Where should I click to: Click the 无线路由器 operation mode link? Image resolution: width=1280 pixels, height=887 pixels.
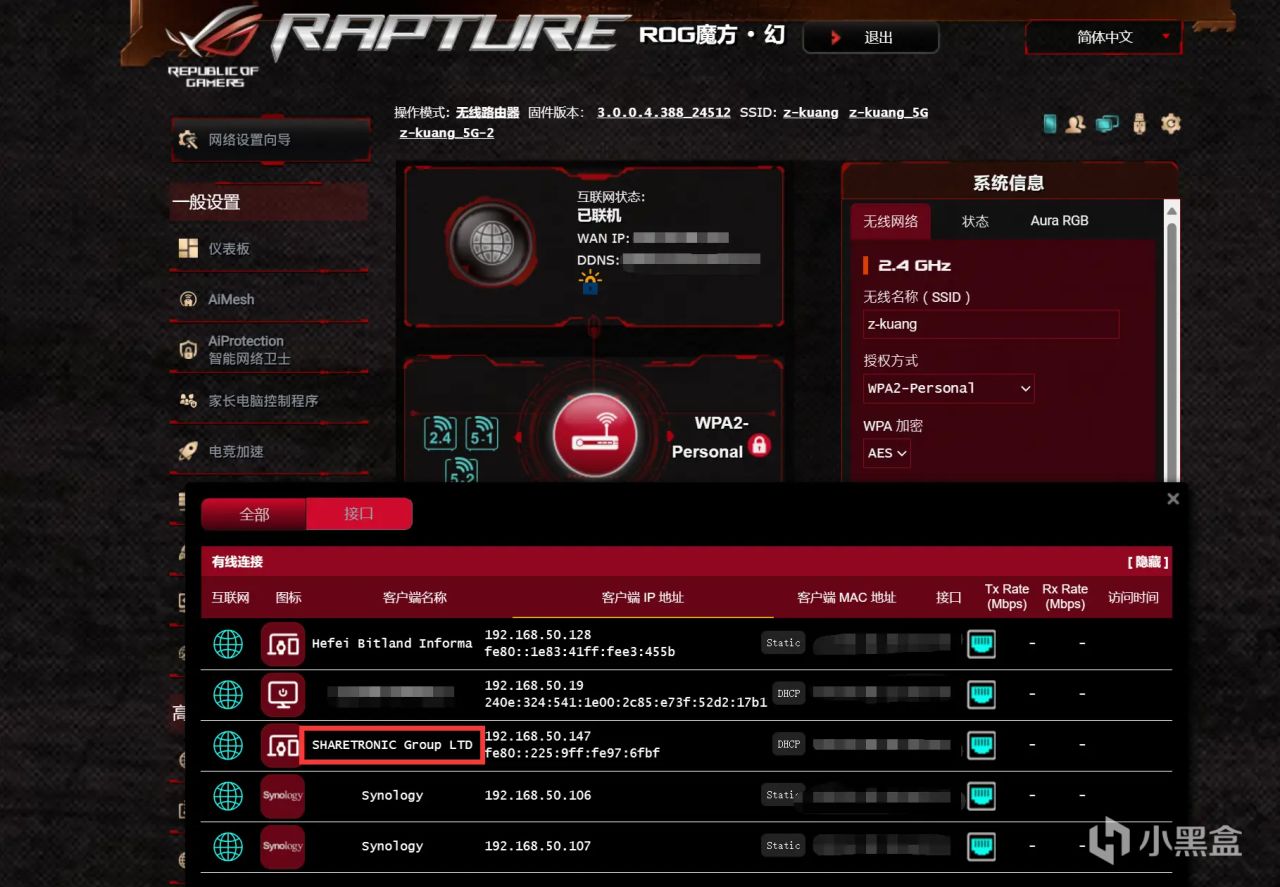tap(488, 112)
